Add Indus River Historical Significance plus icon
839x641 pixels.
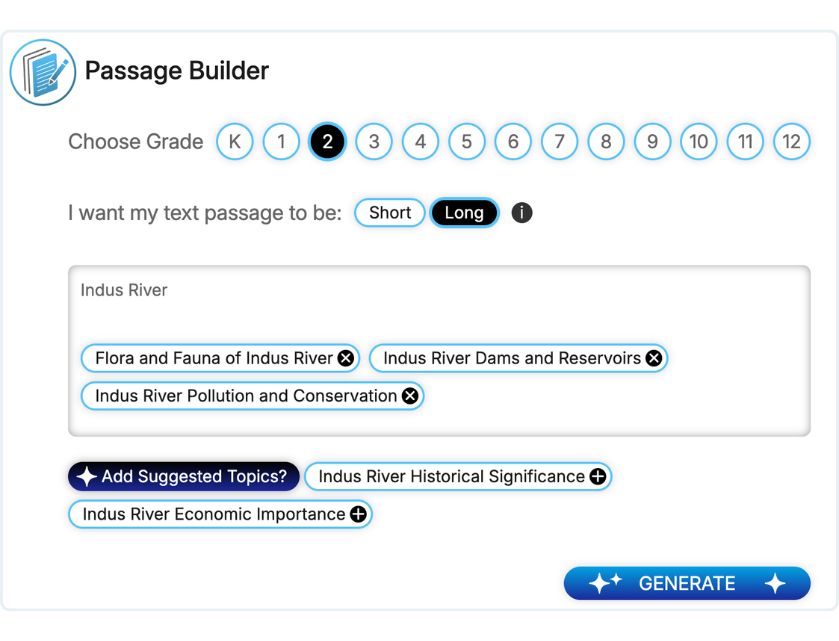click(598, 477)
